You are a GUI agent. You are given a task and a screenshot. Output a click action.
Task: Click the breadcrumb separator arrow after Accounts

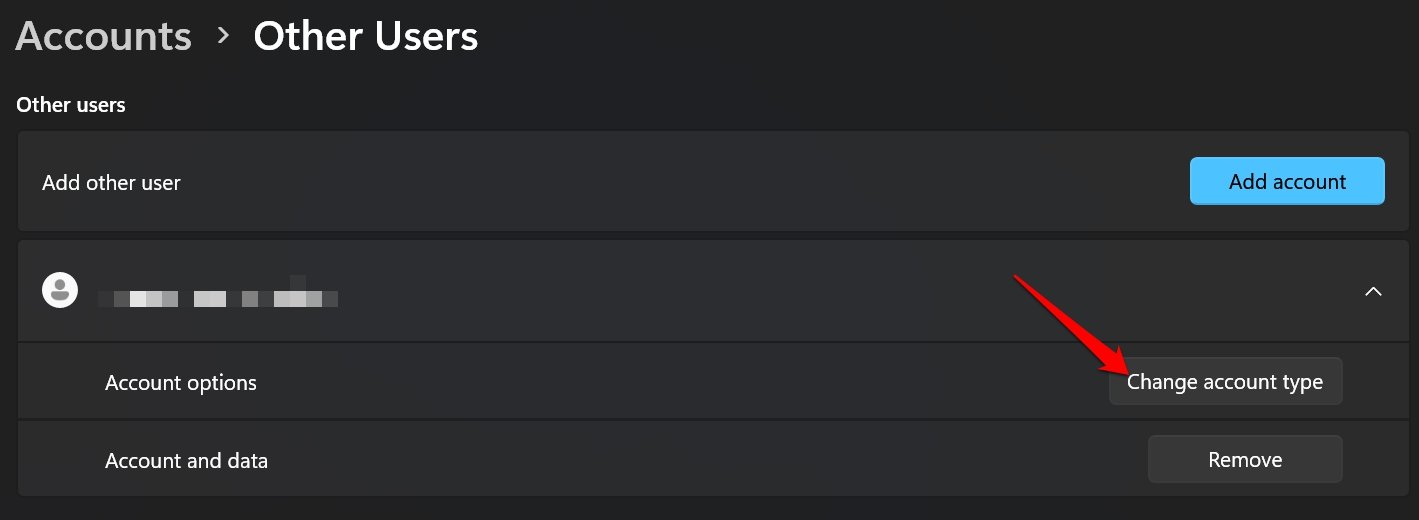pyautogui.click(x=224, y=36)
